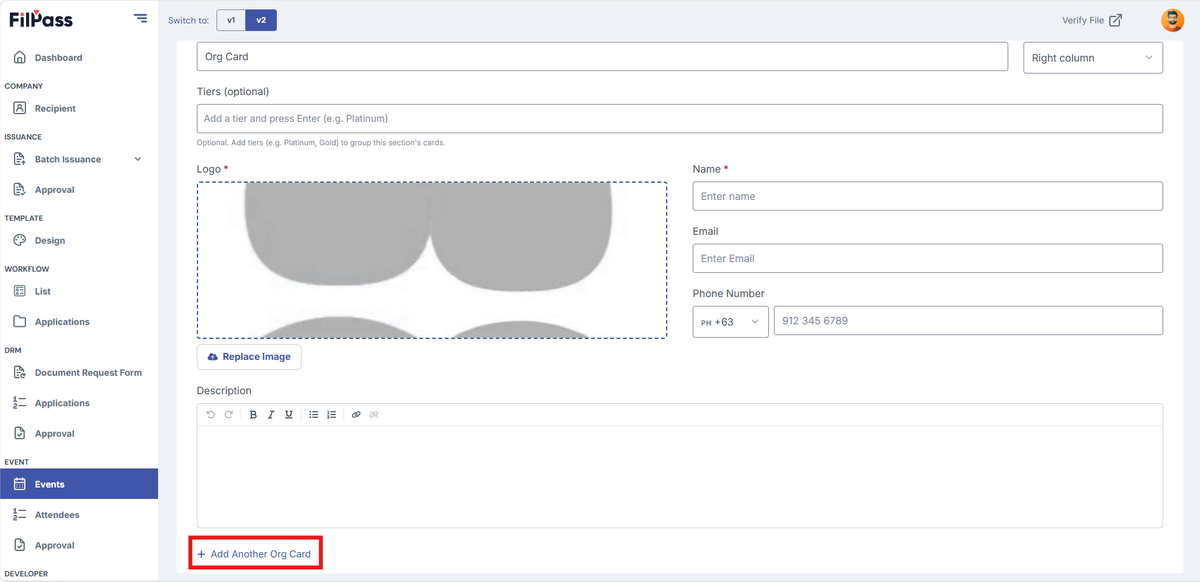Click the phone number input field
This screenshot has height=582, width=1200.
click(968, 321)
